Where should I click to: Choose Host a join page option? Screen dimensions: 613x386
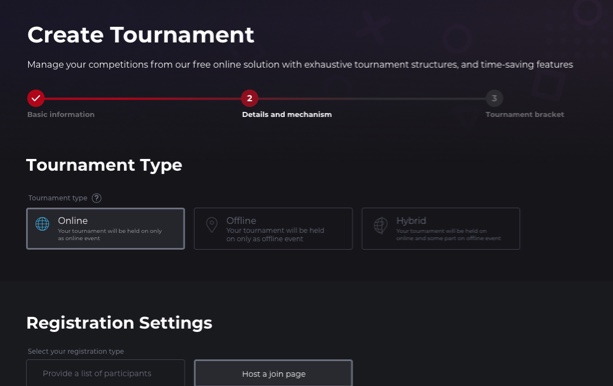pos(273,373)
